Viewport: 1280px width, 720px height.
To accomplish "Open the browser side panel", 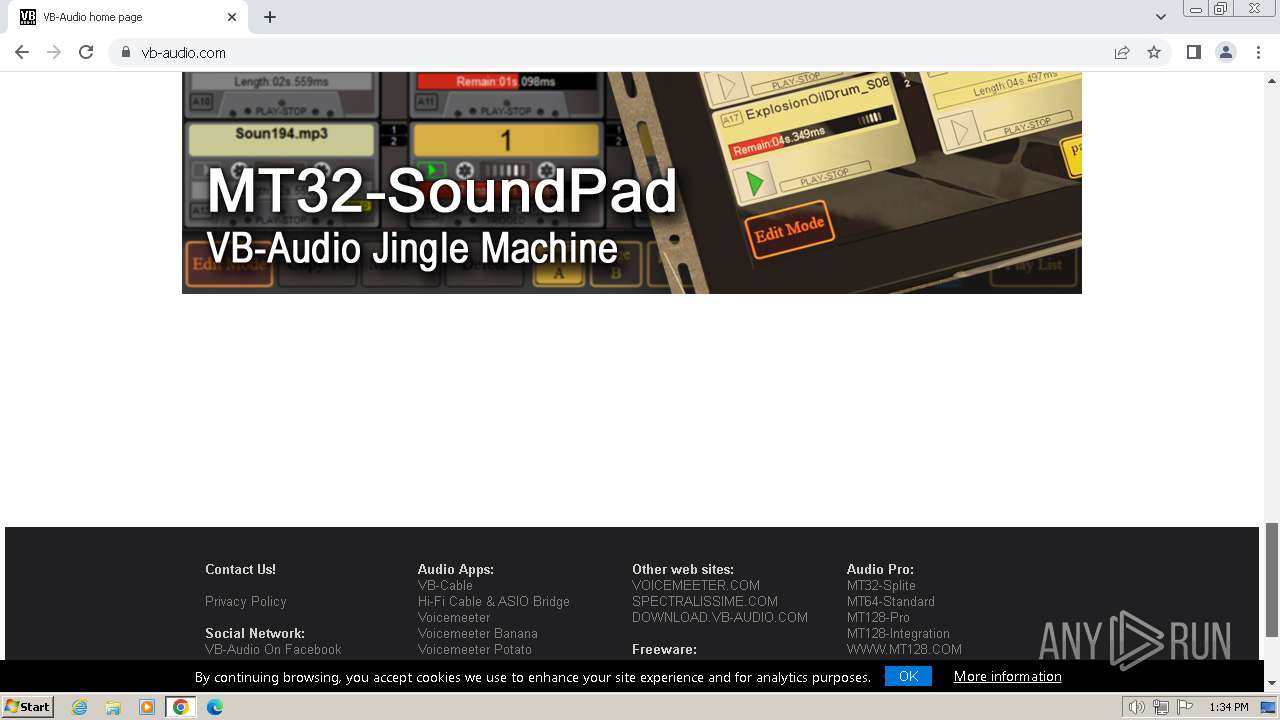I will point(1194,52).
